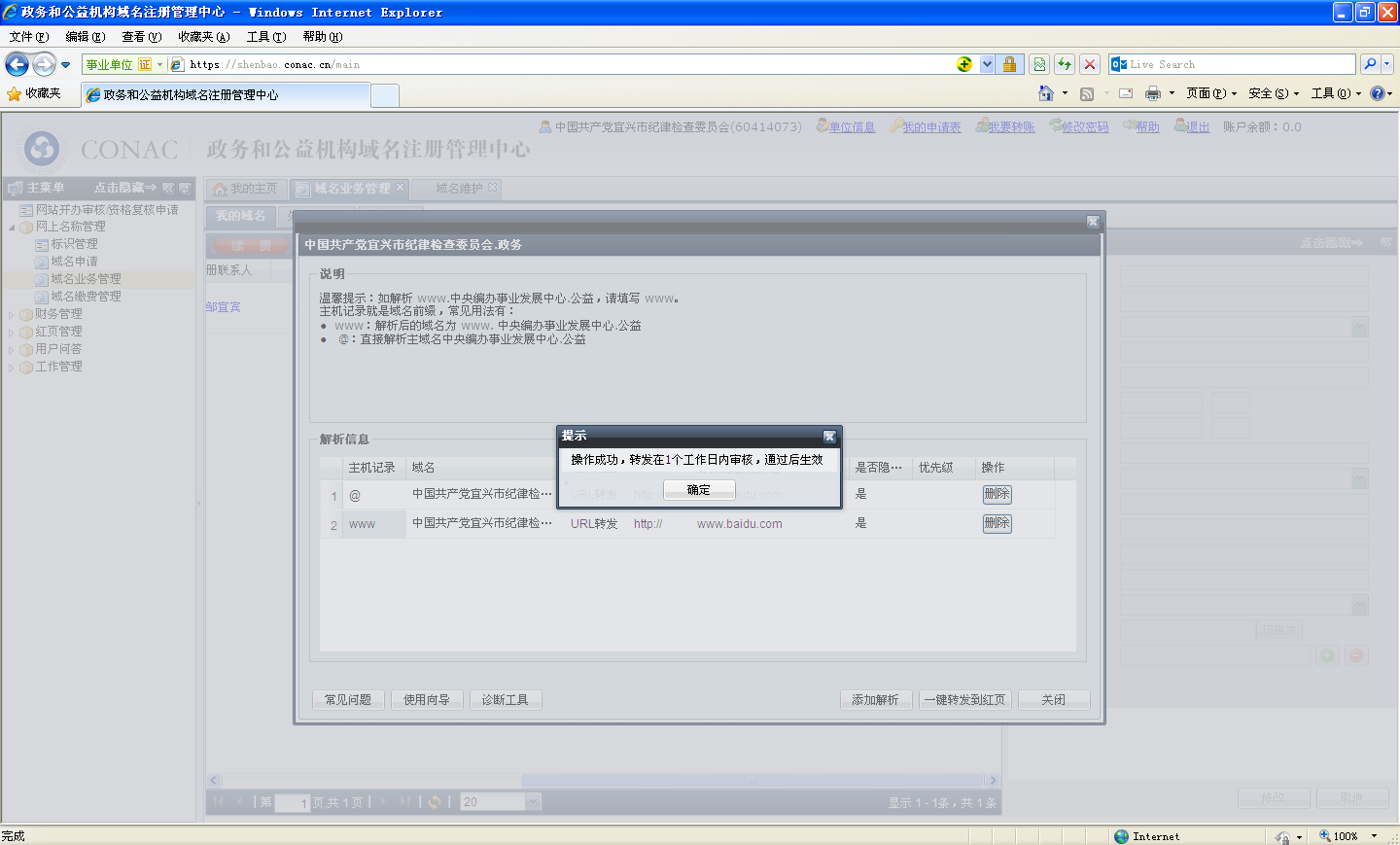1400x845 pixels.
Task: Collapse 网上名称管理 tree node
Action: (x=12, y=227)
